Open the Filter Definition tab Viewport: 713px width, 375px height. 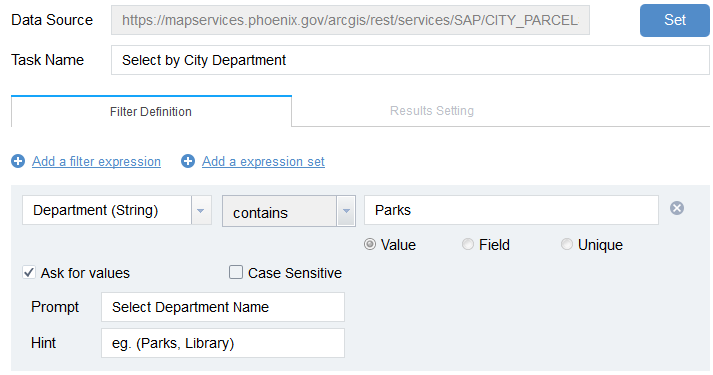click(x=151, y=111)
